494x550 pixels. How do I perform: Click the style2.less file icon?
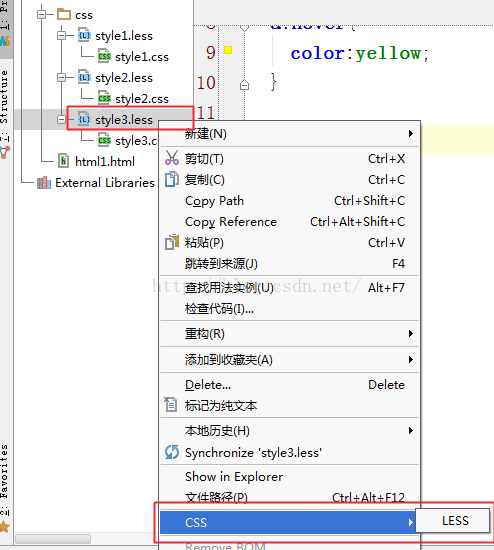coord(84,78)
